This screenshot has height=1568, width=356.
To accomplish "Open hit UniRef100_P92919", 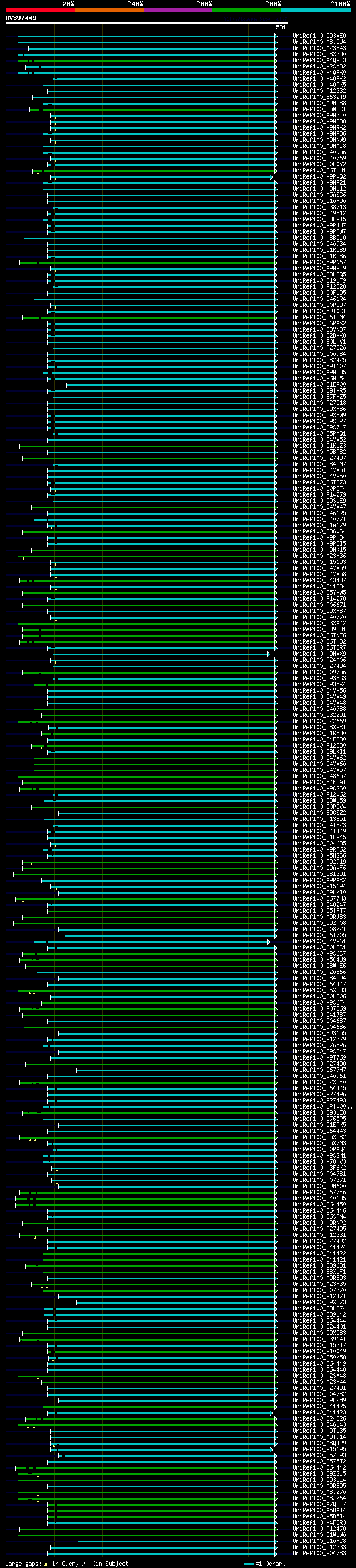I will tap(319, 862).
